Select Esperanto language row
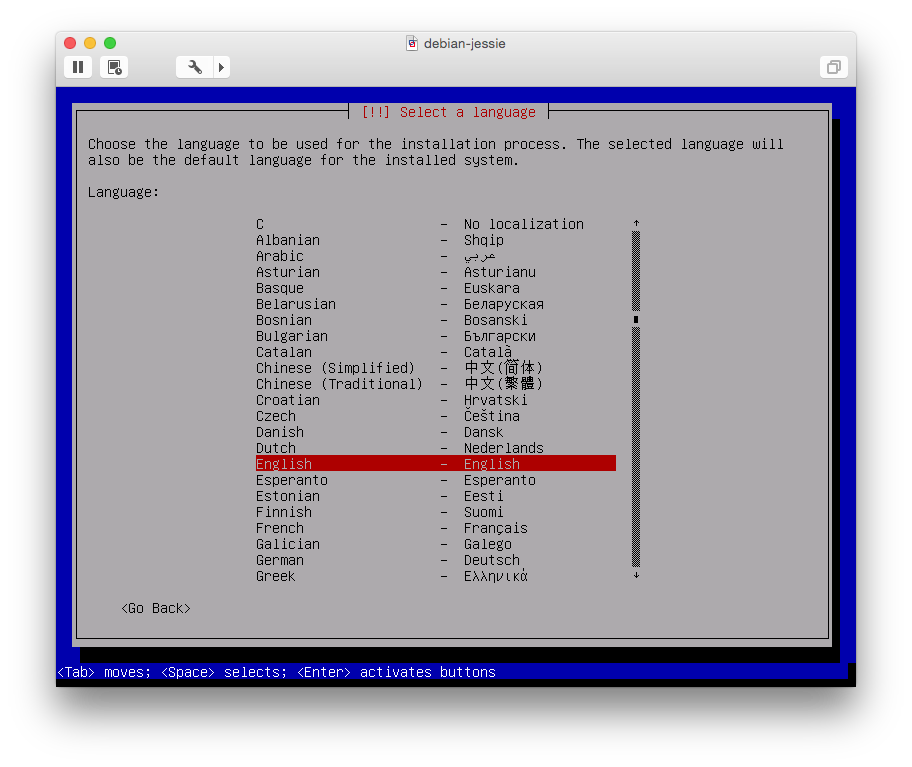 click(436, 480)
